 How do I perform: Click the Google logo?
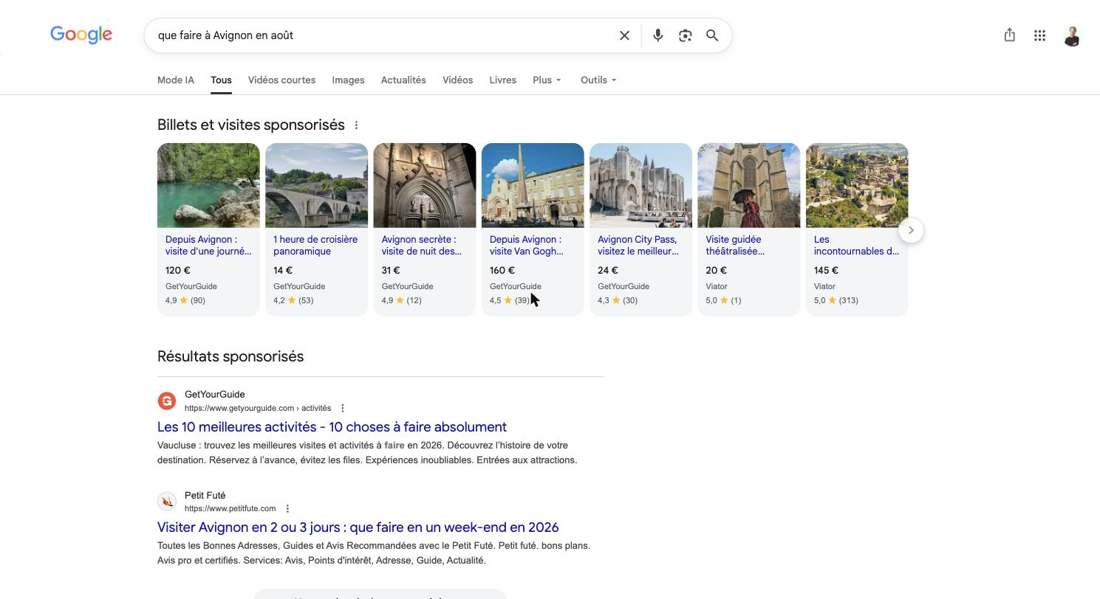81,34
